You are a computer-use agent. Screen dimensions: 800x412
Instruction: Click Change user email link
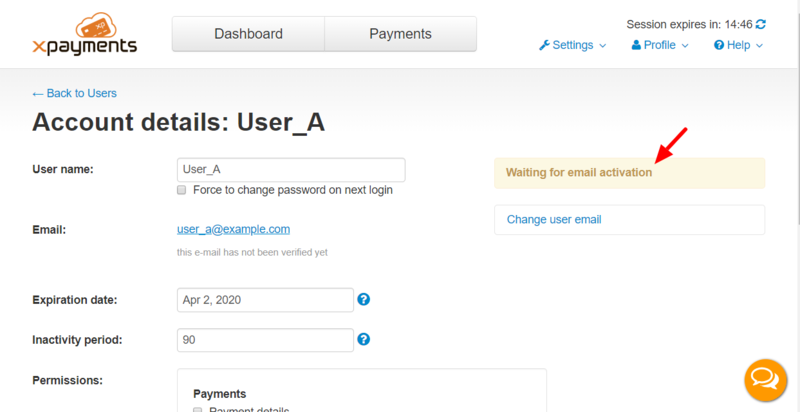[x=554, y=220]
